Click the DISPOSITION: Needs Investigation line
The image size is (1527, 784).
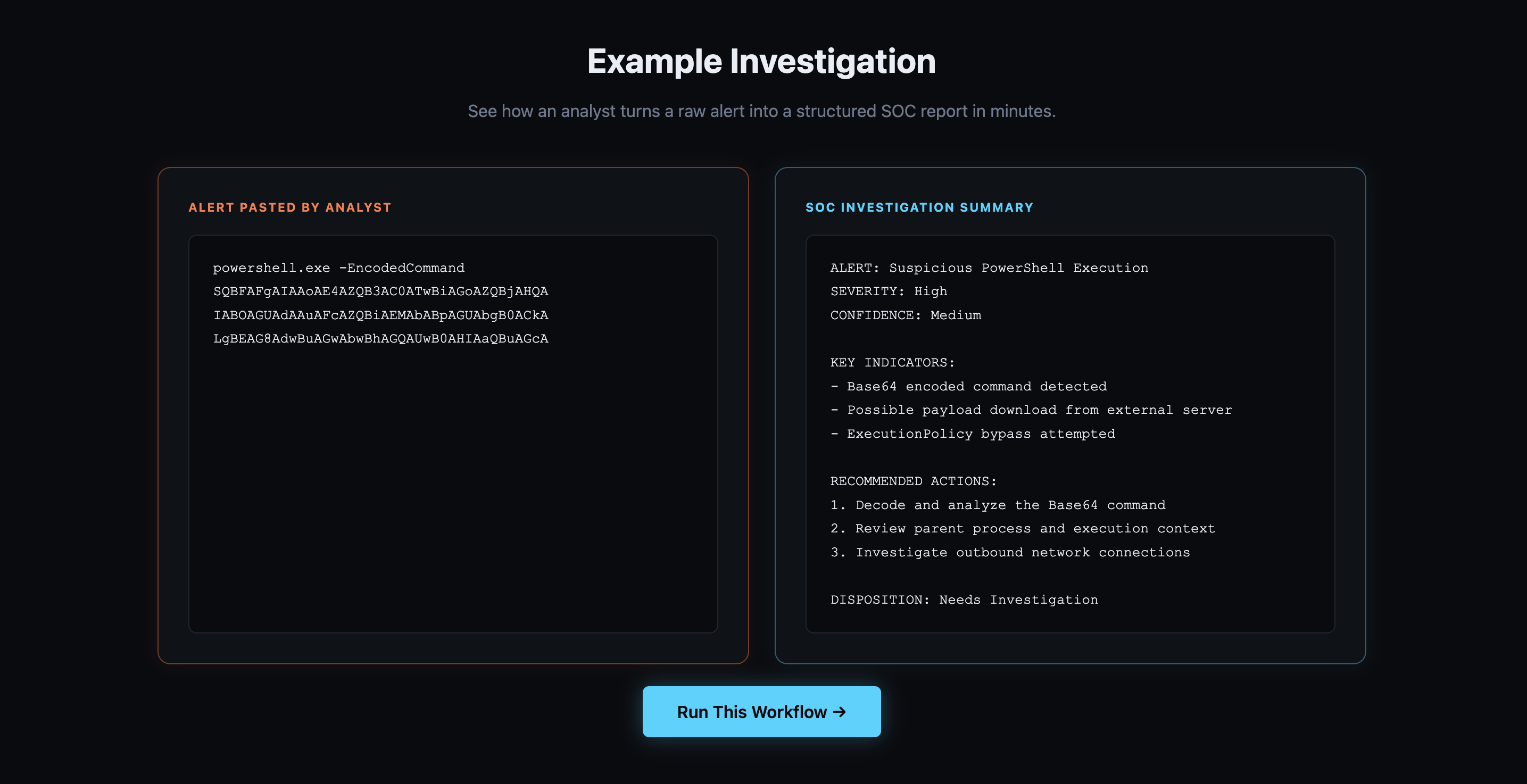click(x=964, y=600)
